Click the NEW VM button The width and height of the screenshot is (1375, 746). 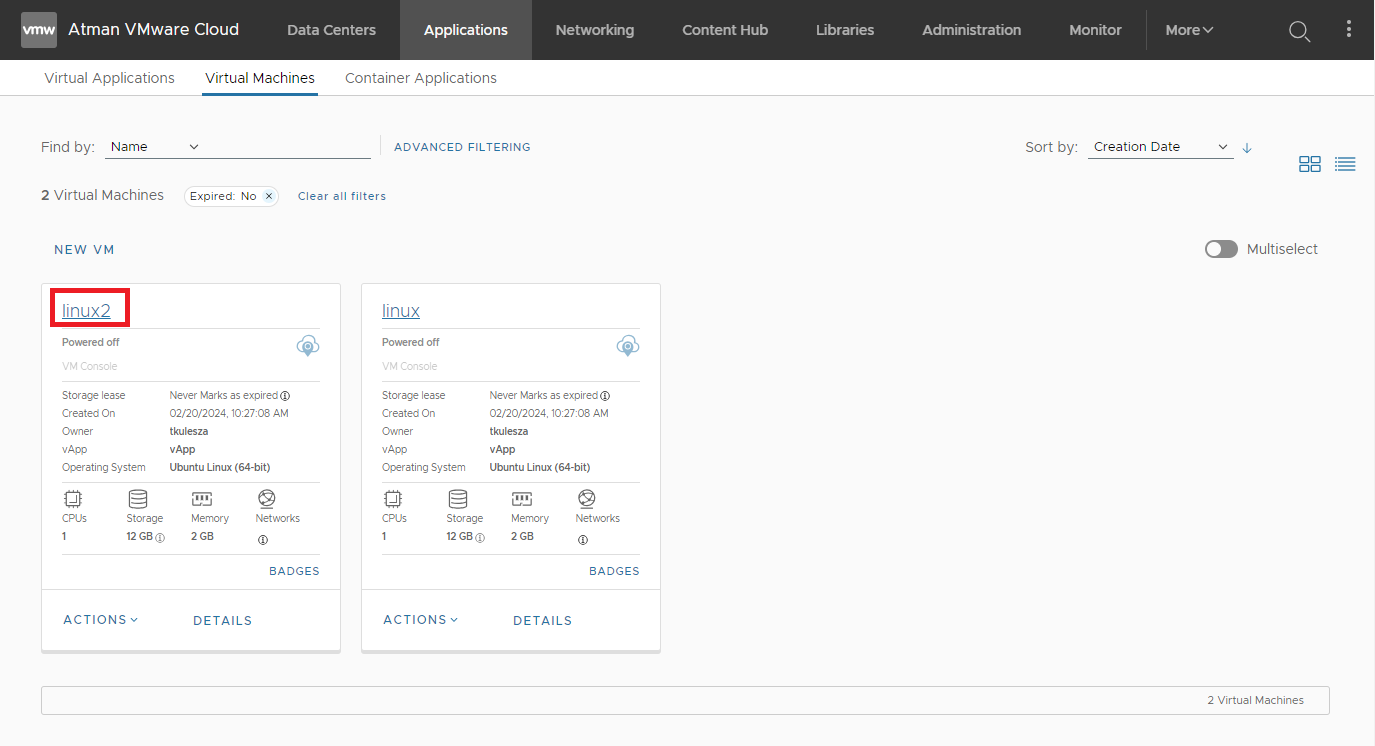coord(84,250)
